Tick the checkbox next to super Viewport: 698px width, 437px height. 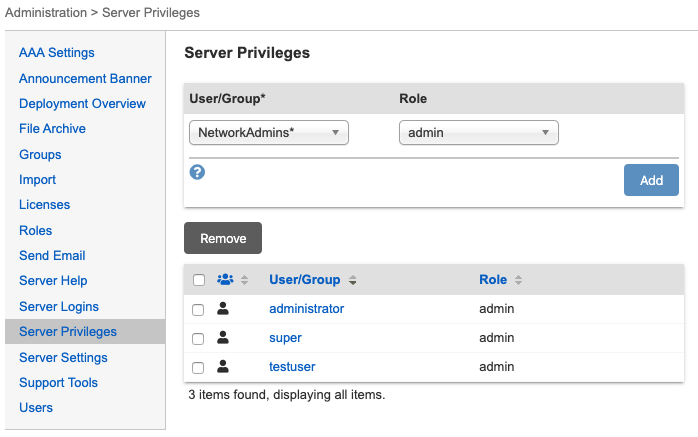point(198,339)
